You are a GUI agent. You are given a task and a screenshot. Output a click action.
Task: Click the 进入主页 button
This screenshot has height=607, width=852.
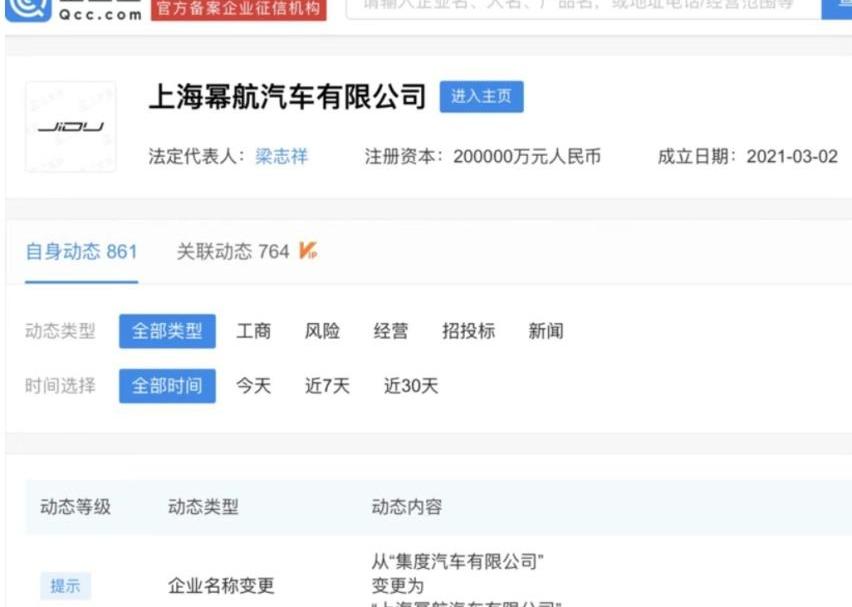[x=481, y=97]
